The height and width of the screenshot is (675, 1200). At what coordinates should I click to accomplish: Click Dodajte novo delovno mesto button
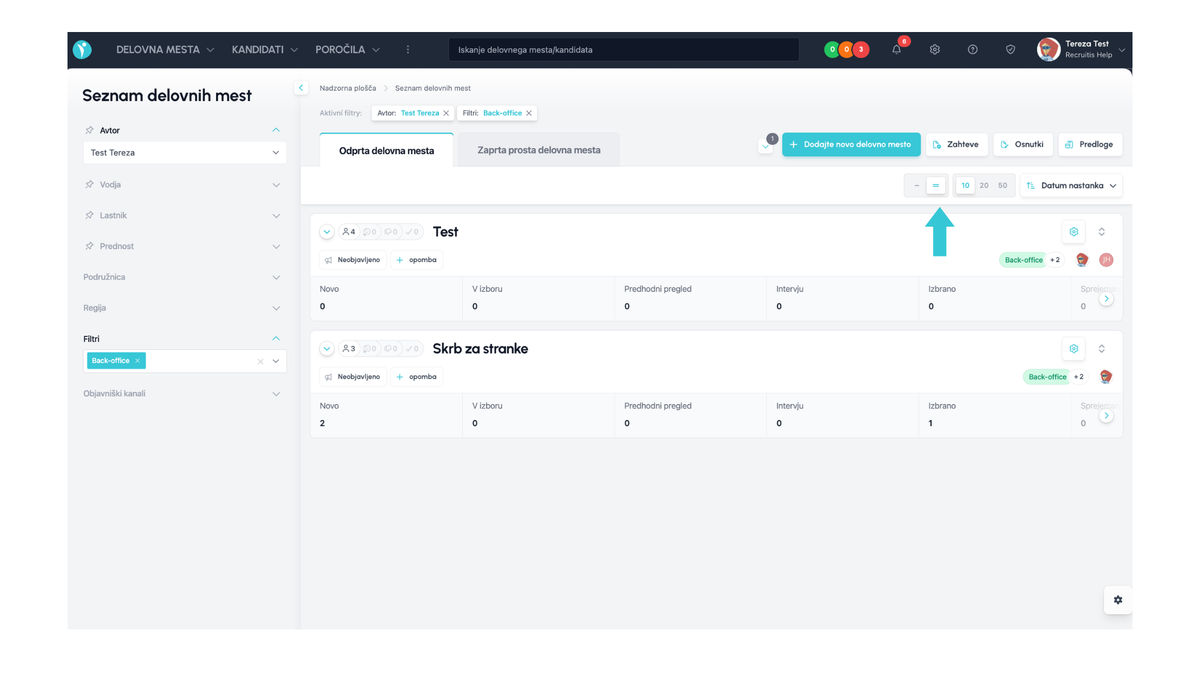coord(851,144)
